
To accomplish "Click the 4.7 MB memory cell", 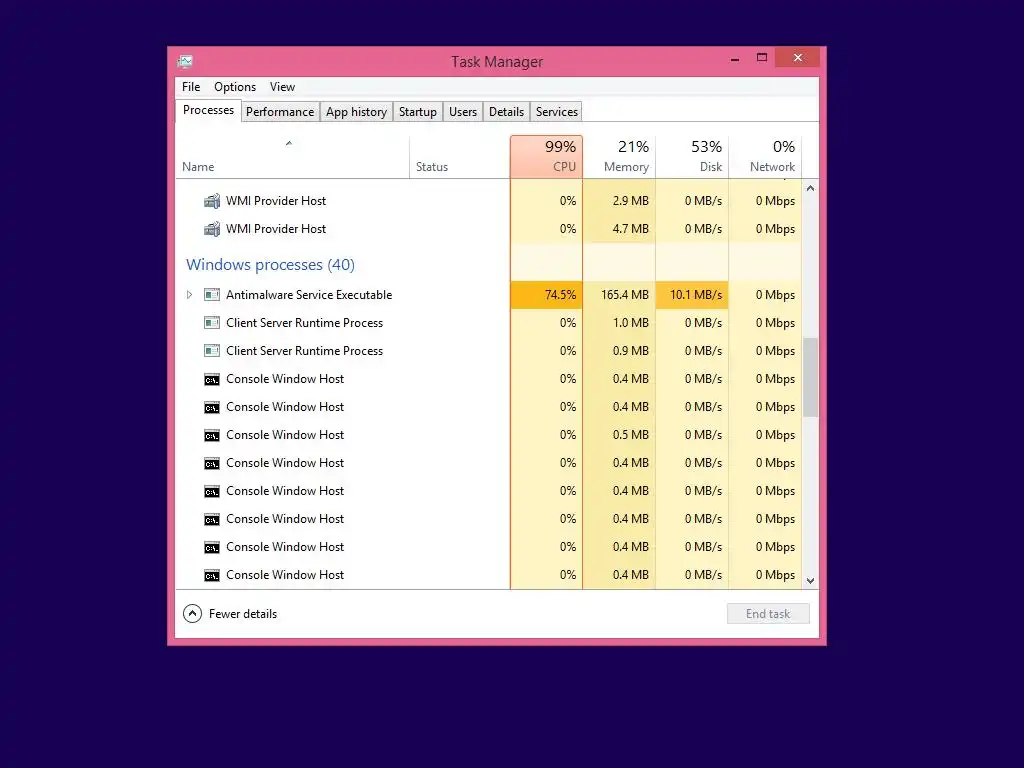I will tap(619, 229).
